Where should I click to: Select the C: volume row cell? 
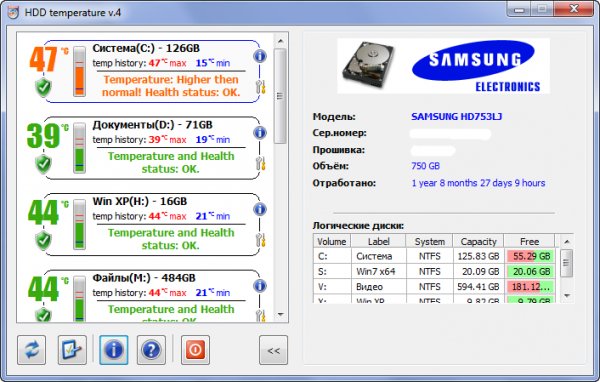pyautogui.click(x=332, y=256)
